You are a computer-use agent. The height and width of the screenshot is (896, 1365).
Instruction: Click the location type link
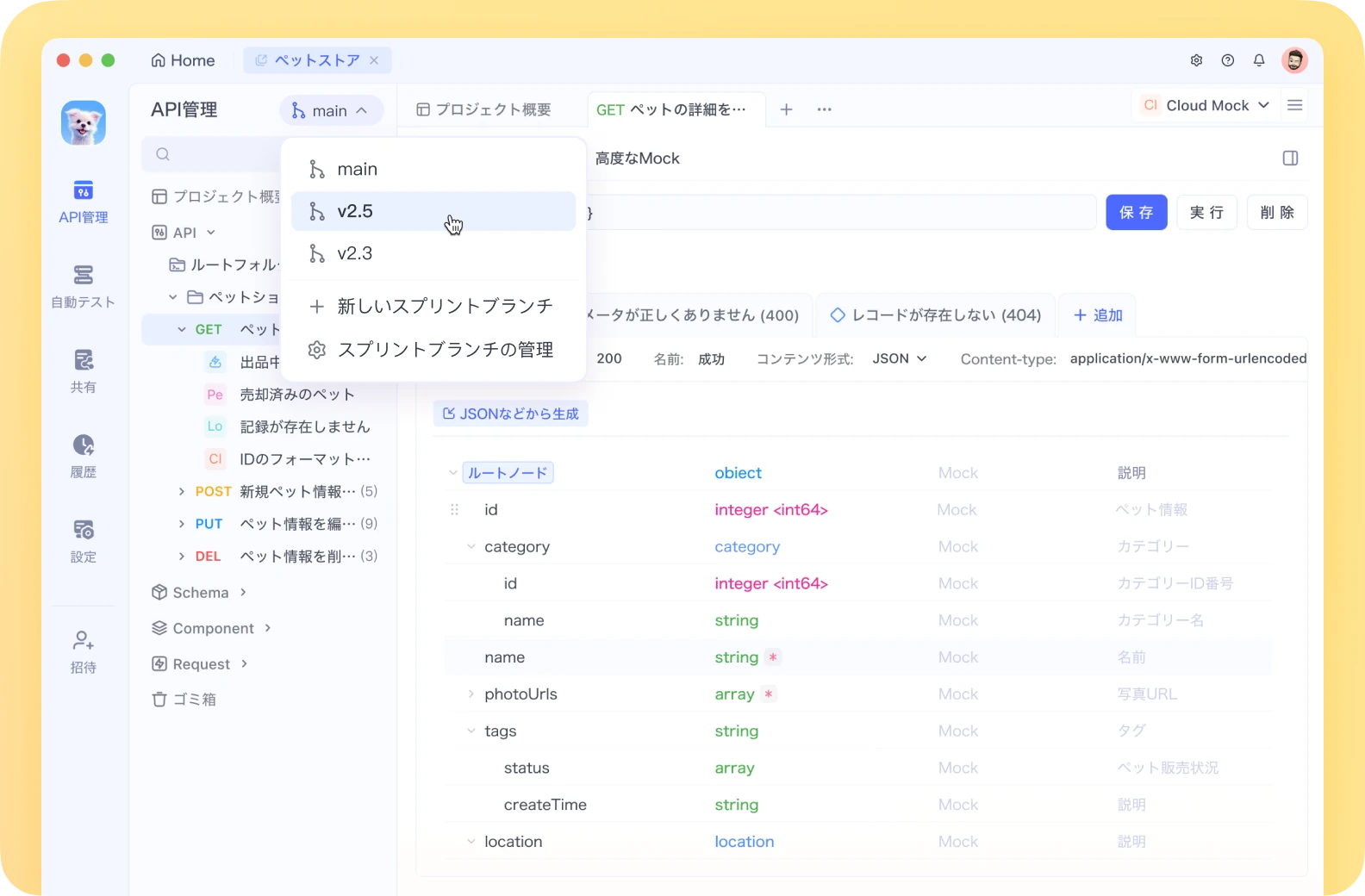pos(745,842)
